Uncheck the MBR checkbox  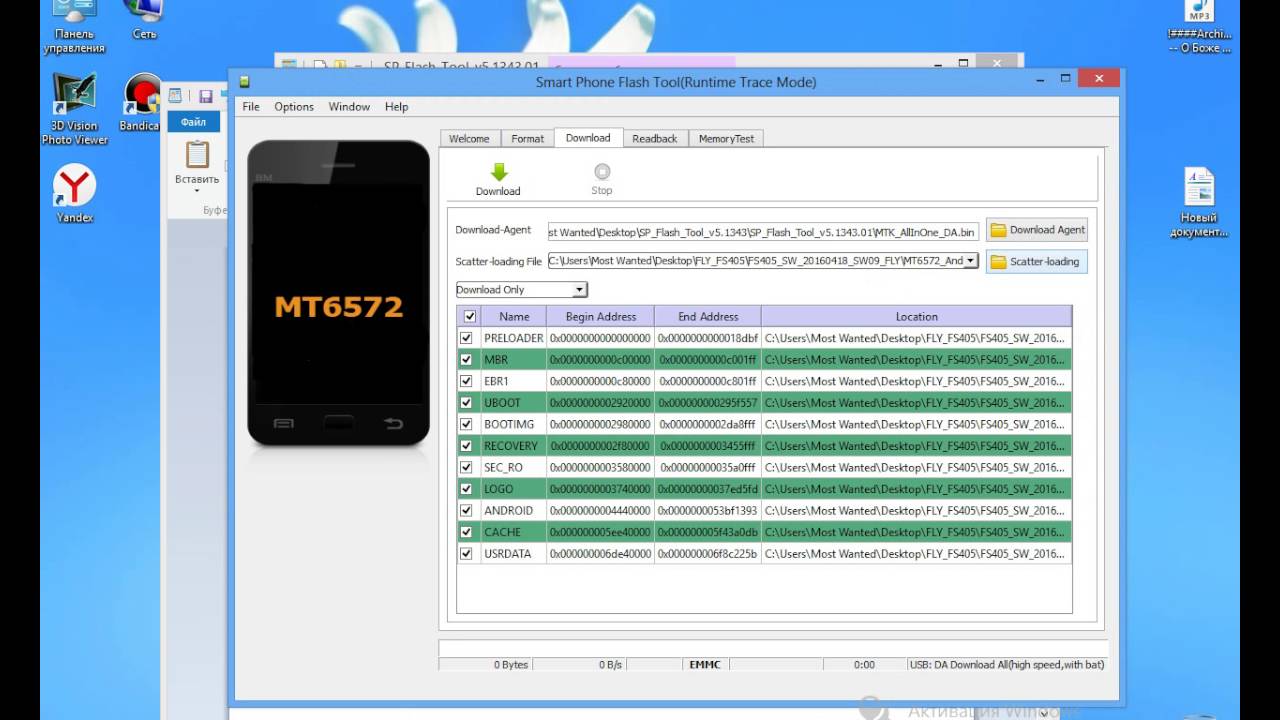[x=466, y=359]
